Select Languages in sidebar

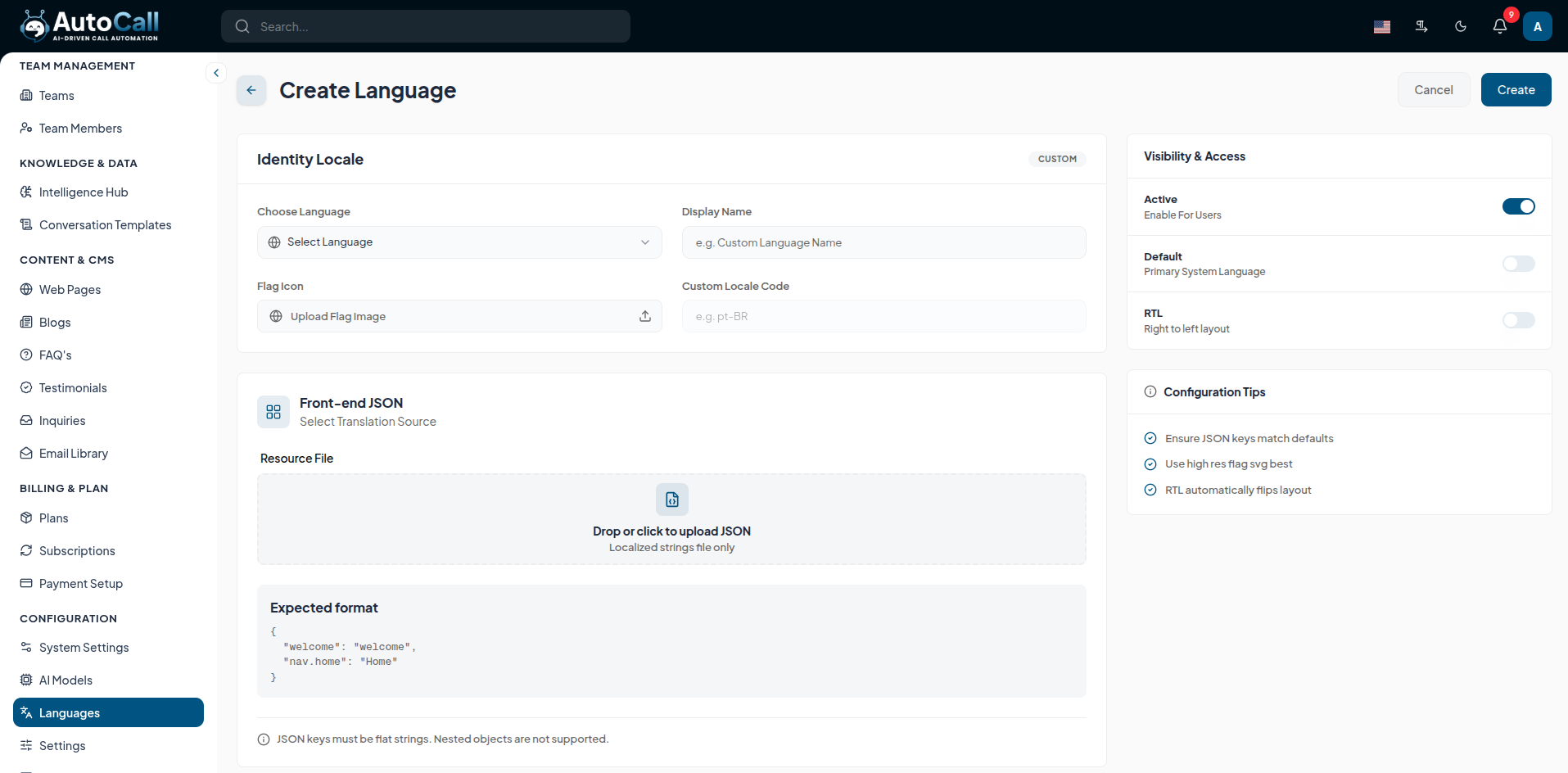click(108, 712)
